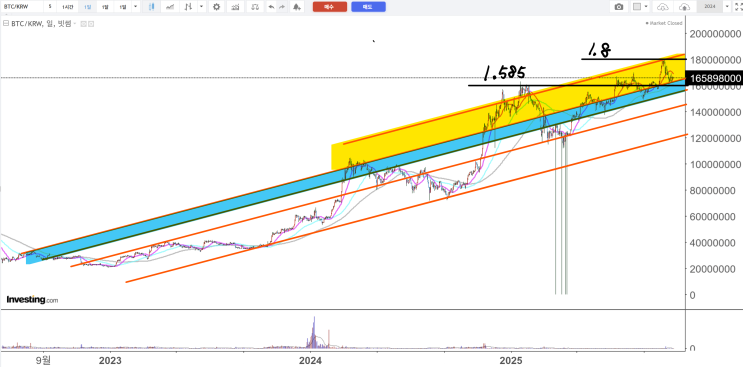Click price axis label 180000000
This screenshot has width=743, height=367.
(x=716, y=60)
